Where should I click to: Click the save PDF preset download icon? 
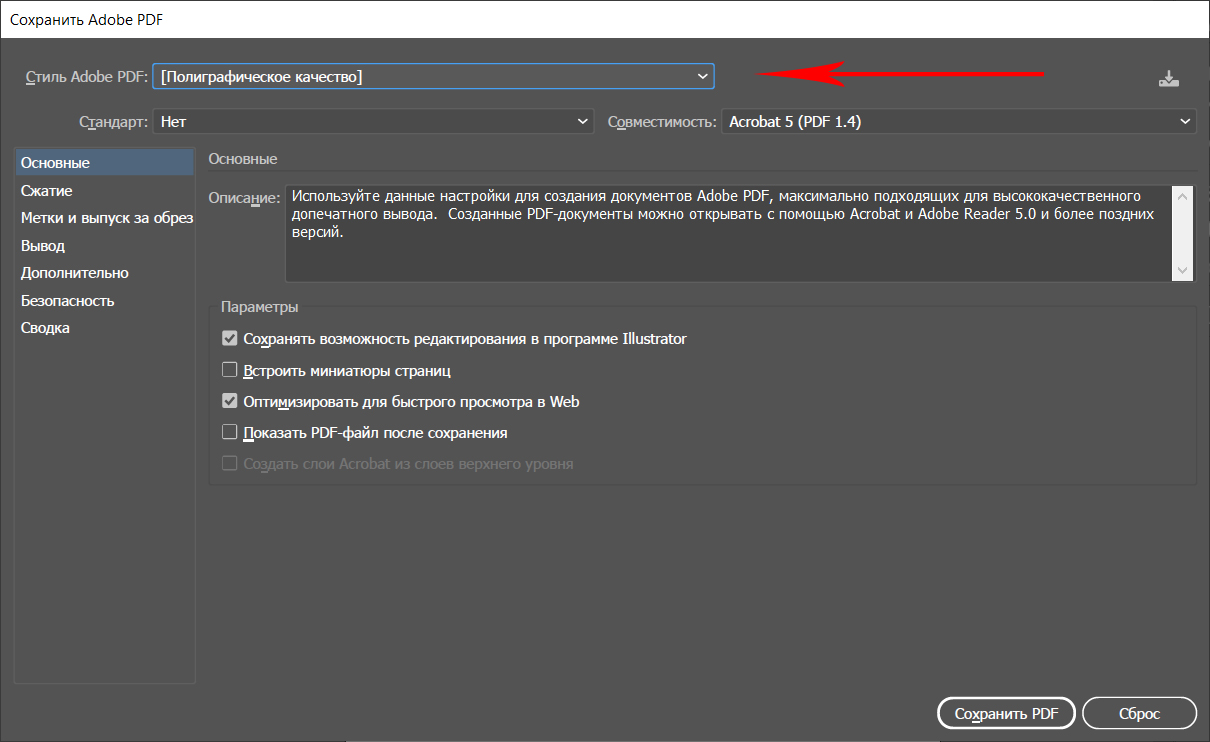click(1169, 78)
